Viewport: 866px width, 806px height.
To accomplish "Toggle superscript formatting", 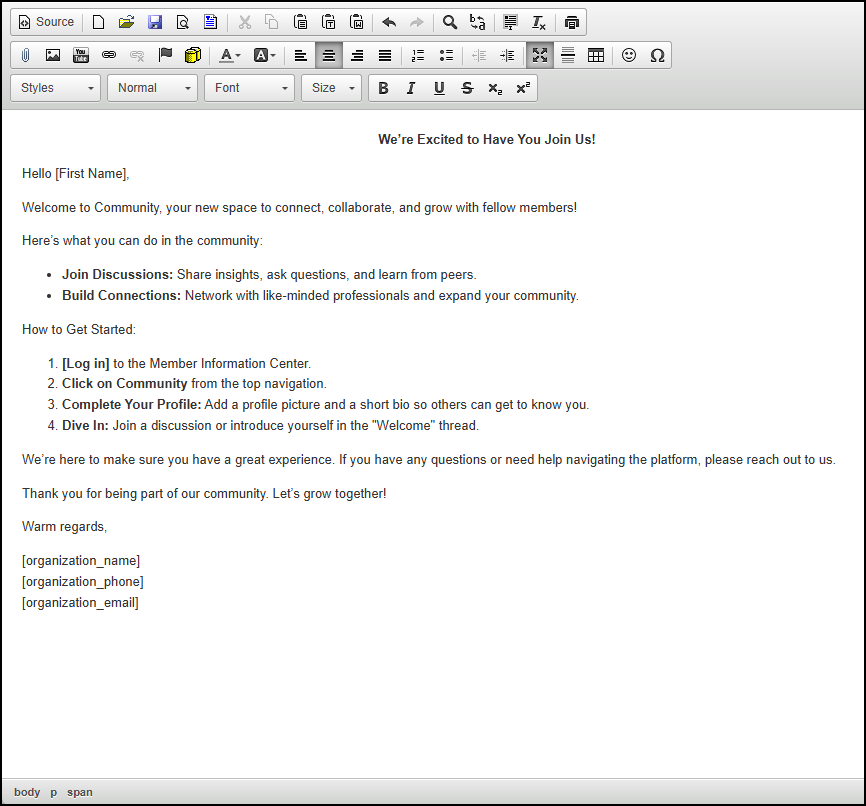I will (x=523, y=88).
